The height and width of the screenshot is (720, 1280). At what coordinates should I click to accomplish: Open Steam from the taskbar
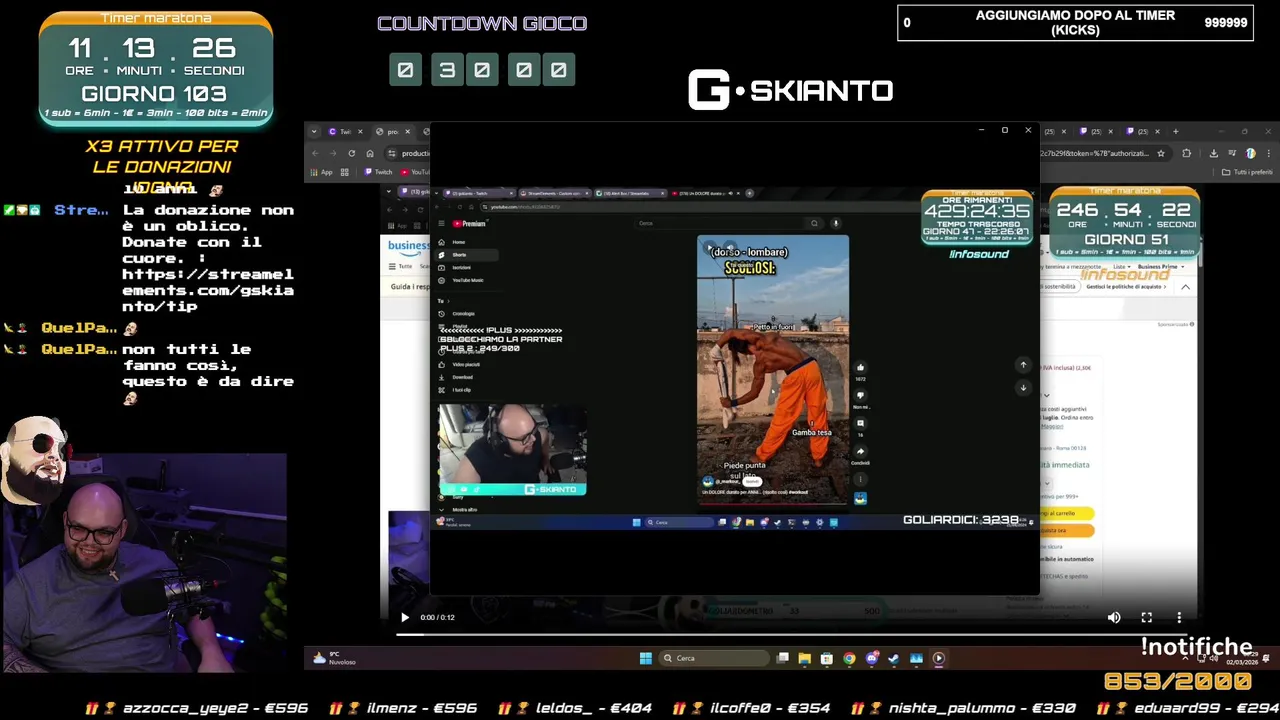point(894,658)
